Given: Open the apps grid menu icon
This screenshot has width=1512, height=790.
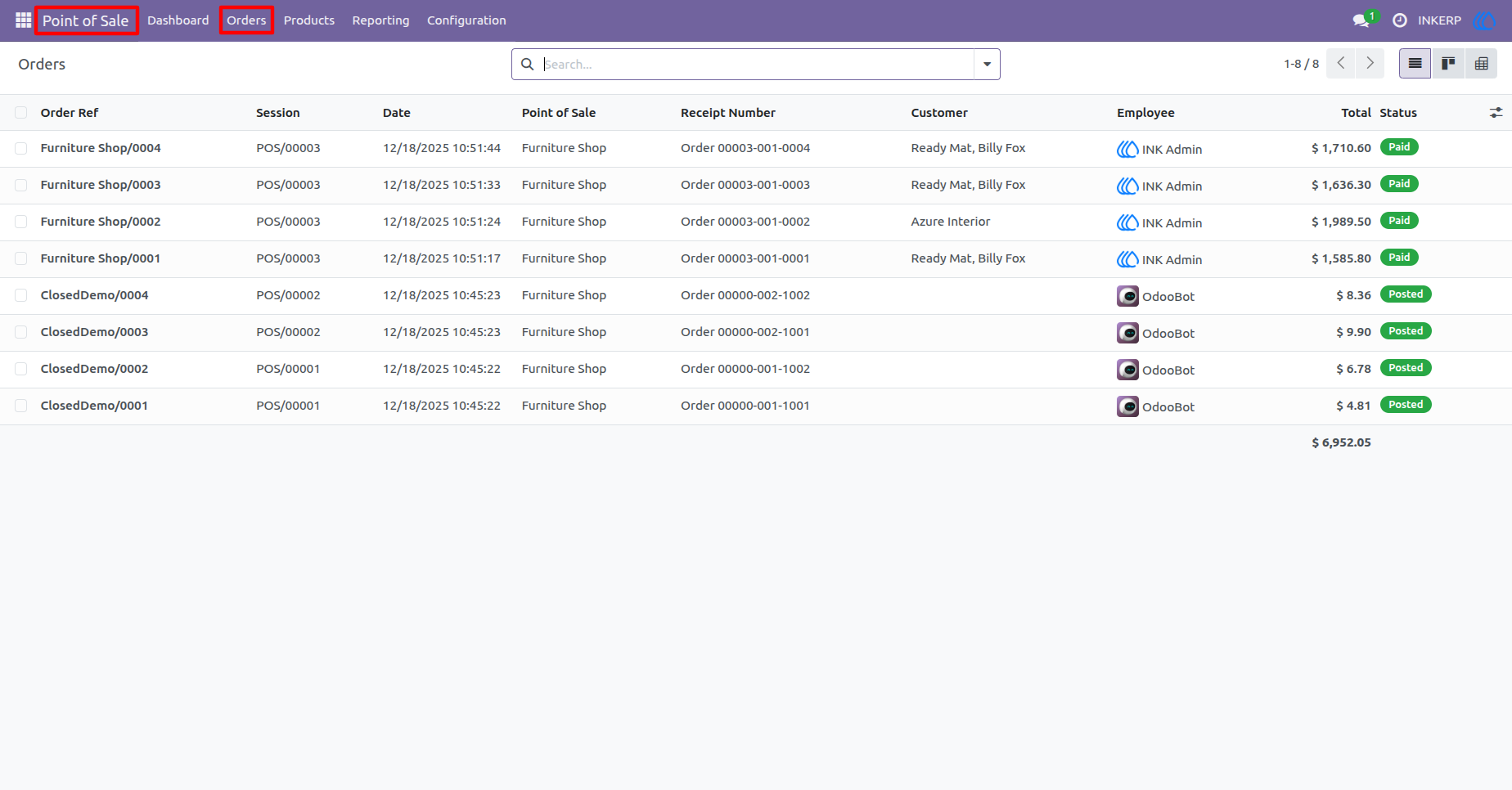Looking at the screenshot, I should [23, 20].
